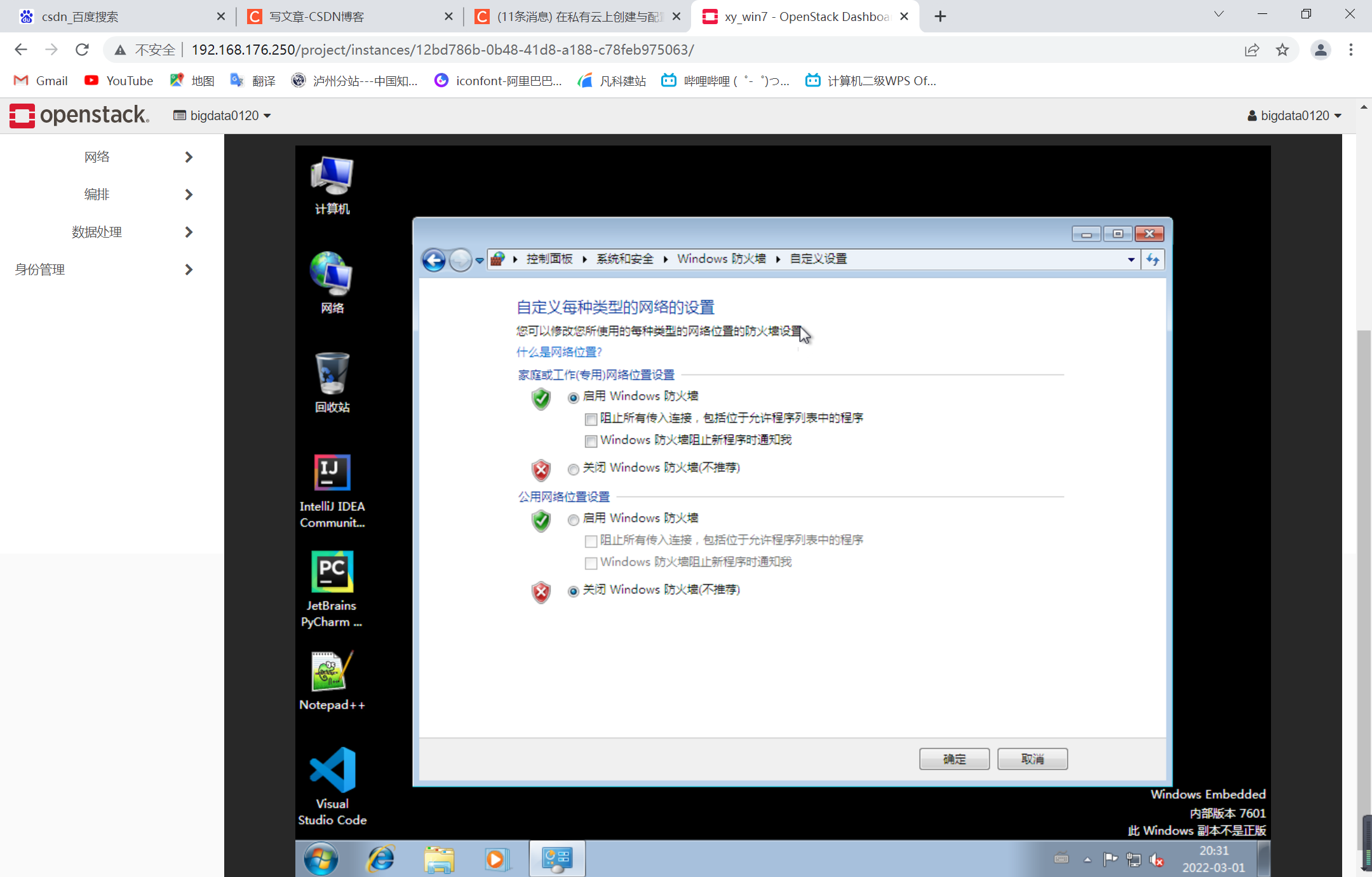Click the back arrow in firewall window

click(434, 260)
